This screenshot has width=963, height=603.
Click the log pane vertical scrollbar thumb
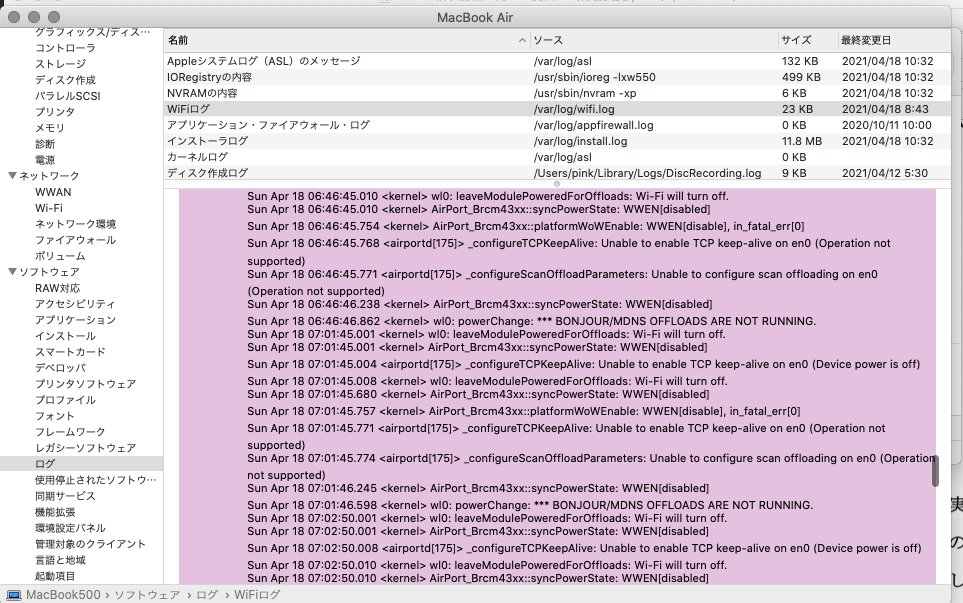(935, 469)
